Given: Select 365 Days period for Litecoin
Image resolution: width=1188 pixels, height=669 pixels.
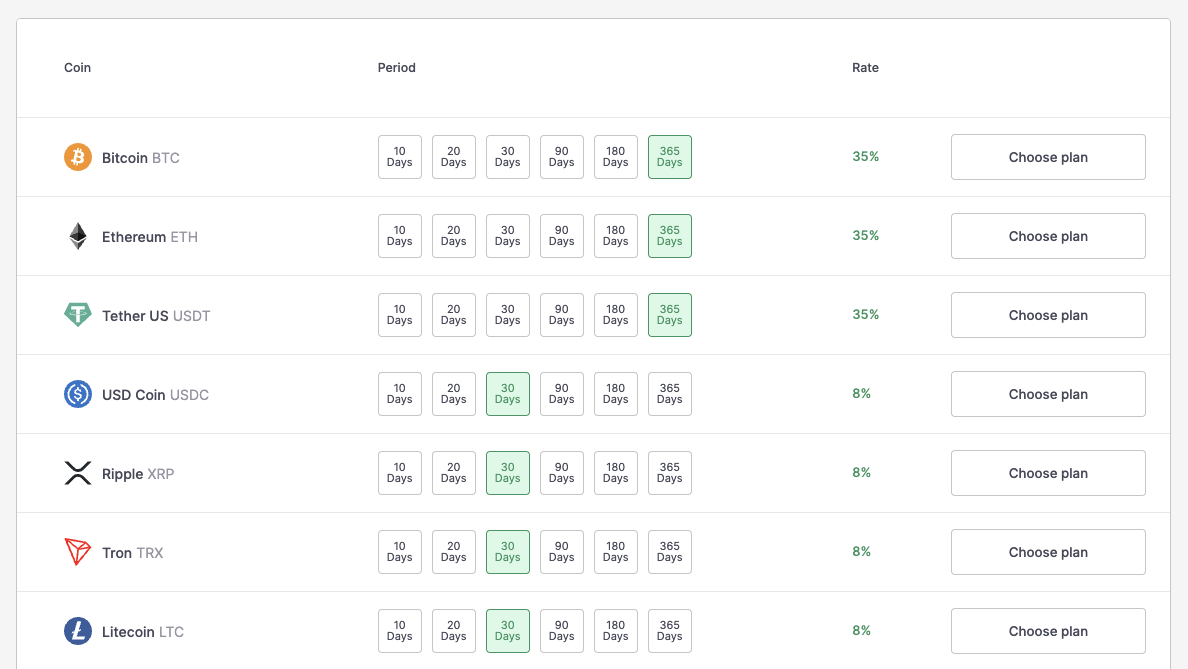Looking at the screenshot, I should click(670, 631).
